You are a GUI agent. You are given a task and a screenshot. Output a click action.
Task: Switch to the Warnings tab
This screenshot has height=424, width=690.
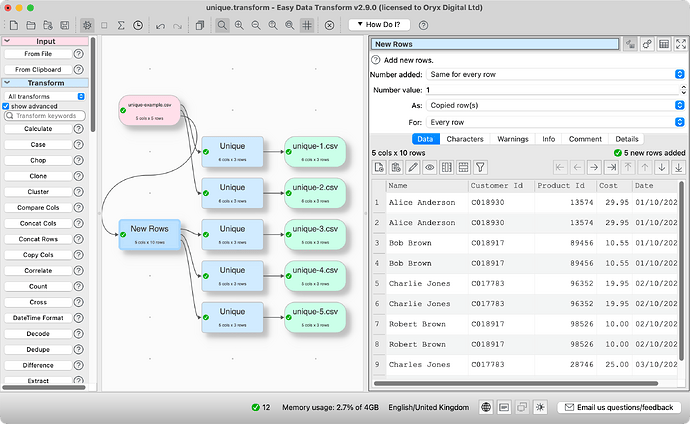[513, 139]
